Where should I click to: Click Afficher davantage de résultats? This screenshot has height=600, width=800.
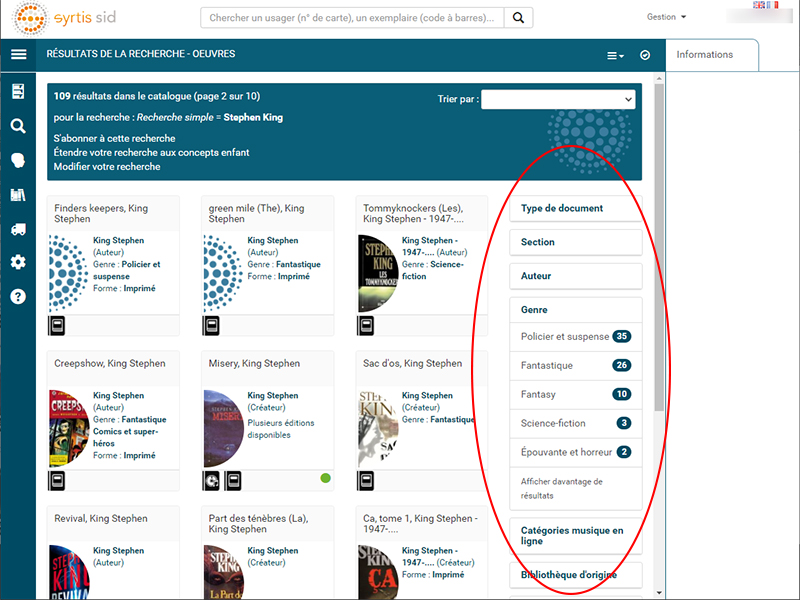click(562, 488)
